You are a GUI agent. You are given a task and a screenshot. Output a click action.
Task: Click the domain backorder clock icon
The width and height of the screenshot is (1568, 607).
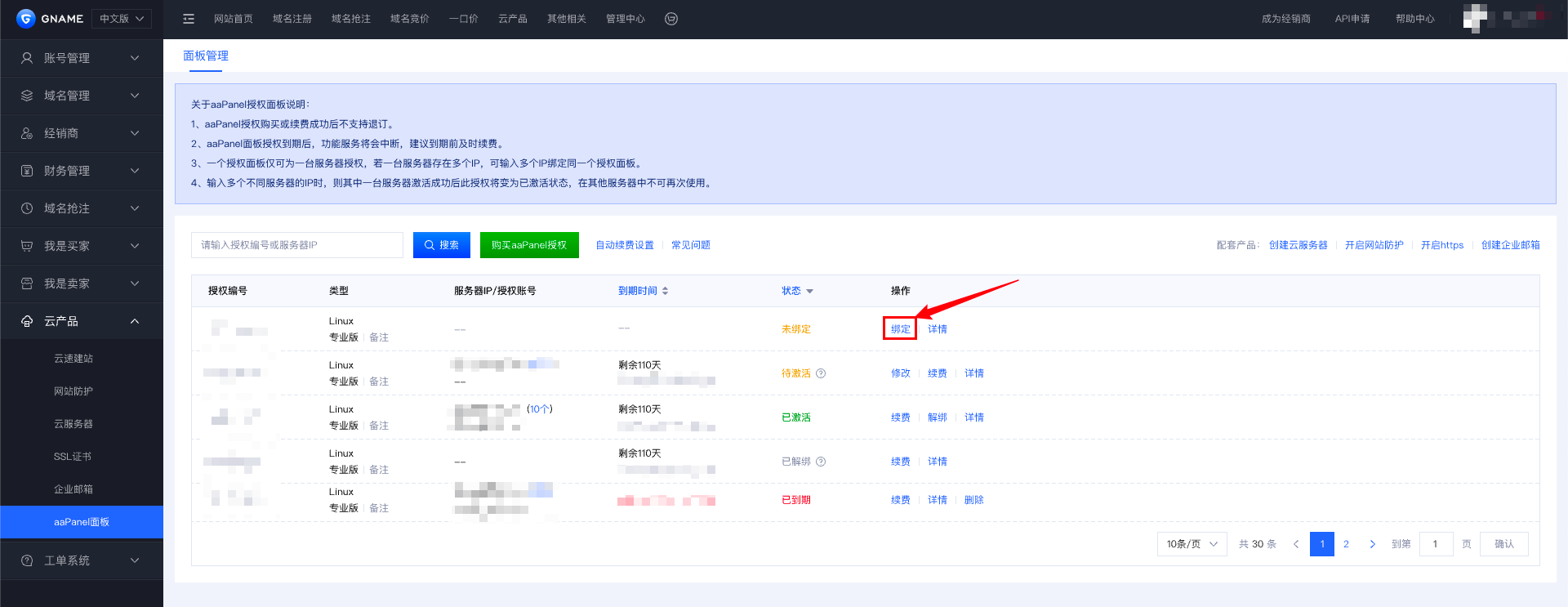tap(27, 208)
